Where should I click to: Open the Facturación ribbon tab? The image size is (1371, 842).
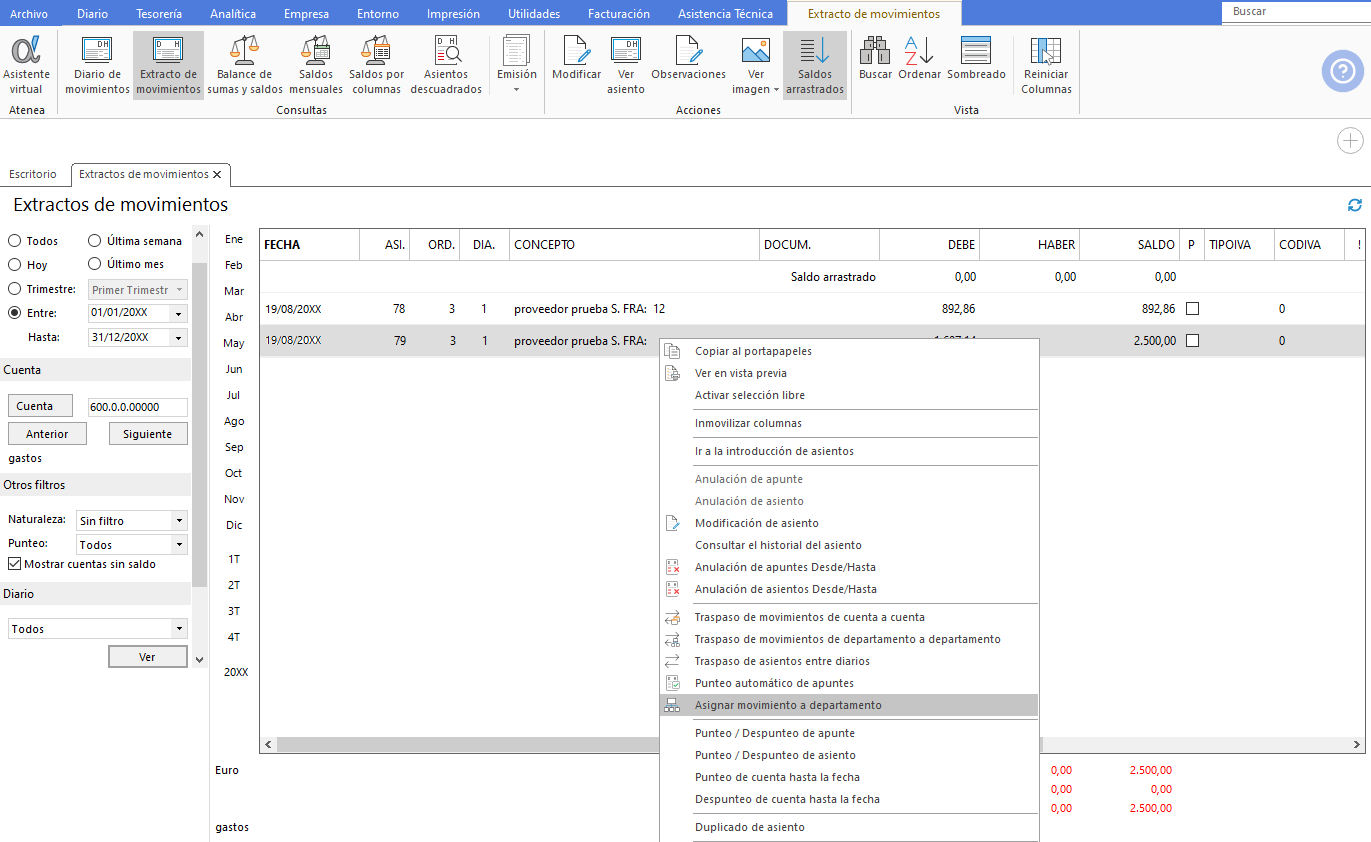click(618, 14)
